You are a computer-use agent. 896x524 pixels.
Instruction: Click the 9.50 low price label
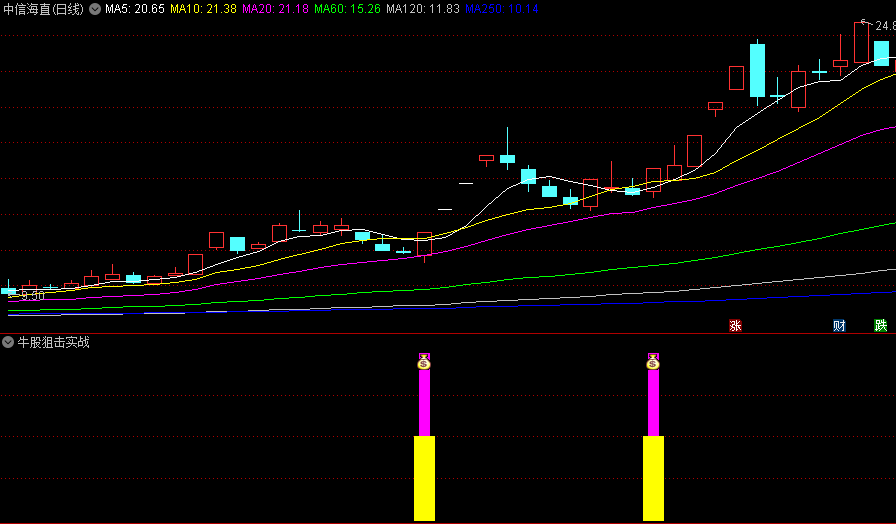click(32, 295)
